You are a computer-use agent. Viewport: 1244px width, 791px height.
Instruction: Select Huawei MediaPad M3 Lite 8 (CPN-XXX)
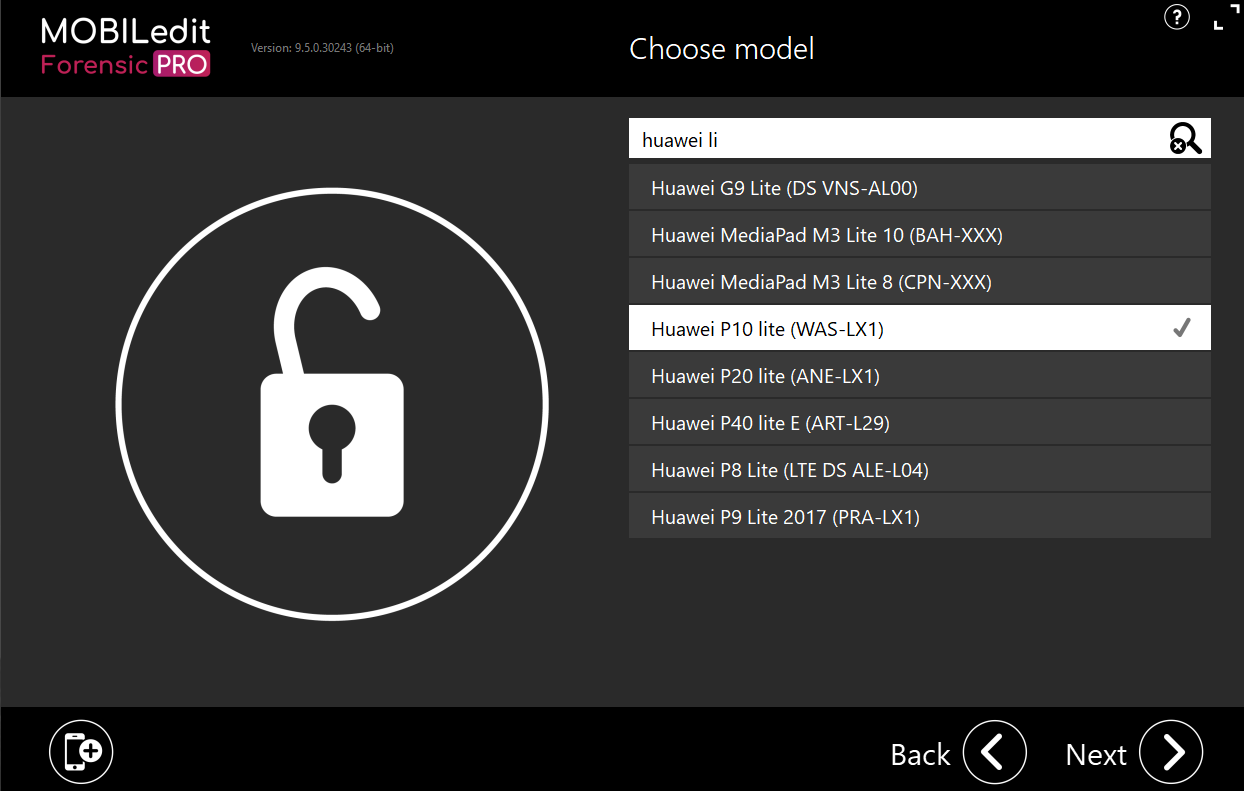(920, 282)
